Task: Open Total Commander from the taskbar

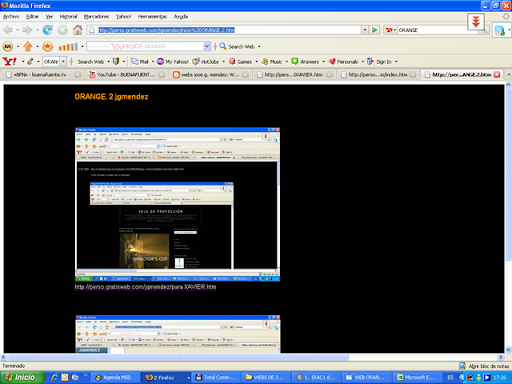Action: 216,377
